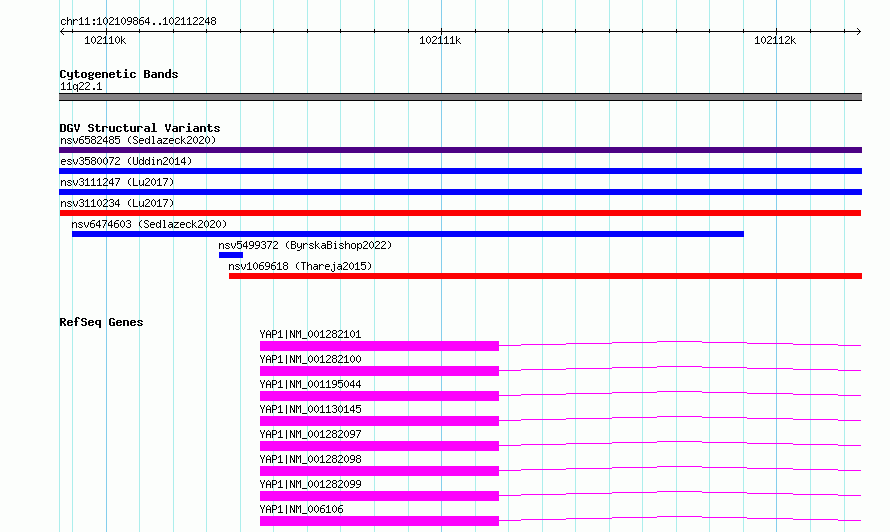Screen dimensions: 890x532
Task: Click the right arrowhead of the ruler
Action: (x=858, y=31)
